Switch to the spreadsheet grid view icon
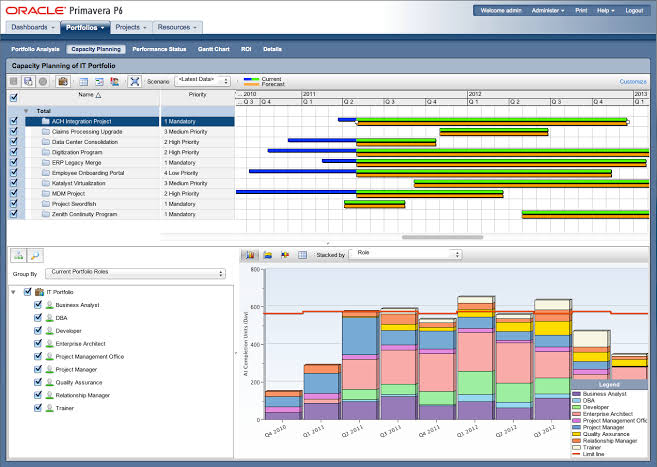 303,255
